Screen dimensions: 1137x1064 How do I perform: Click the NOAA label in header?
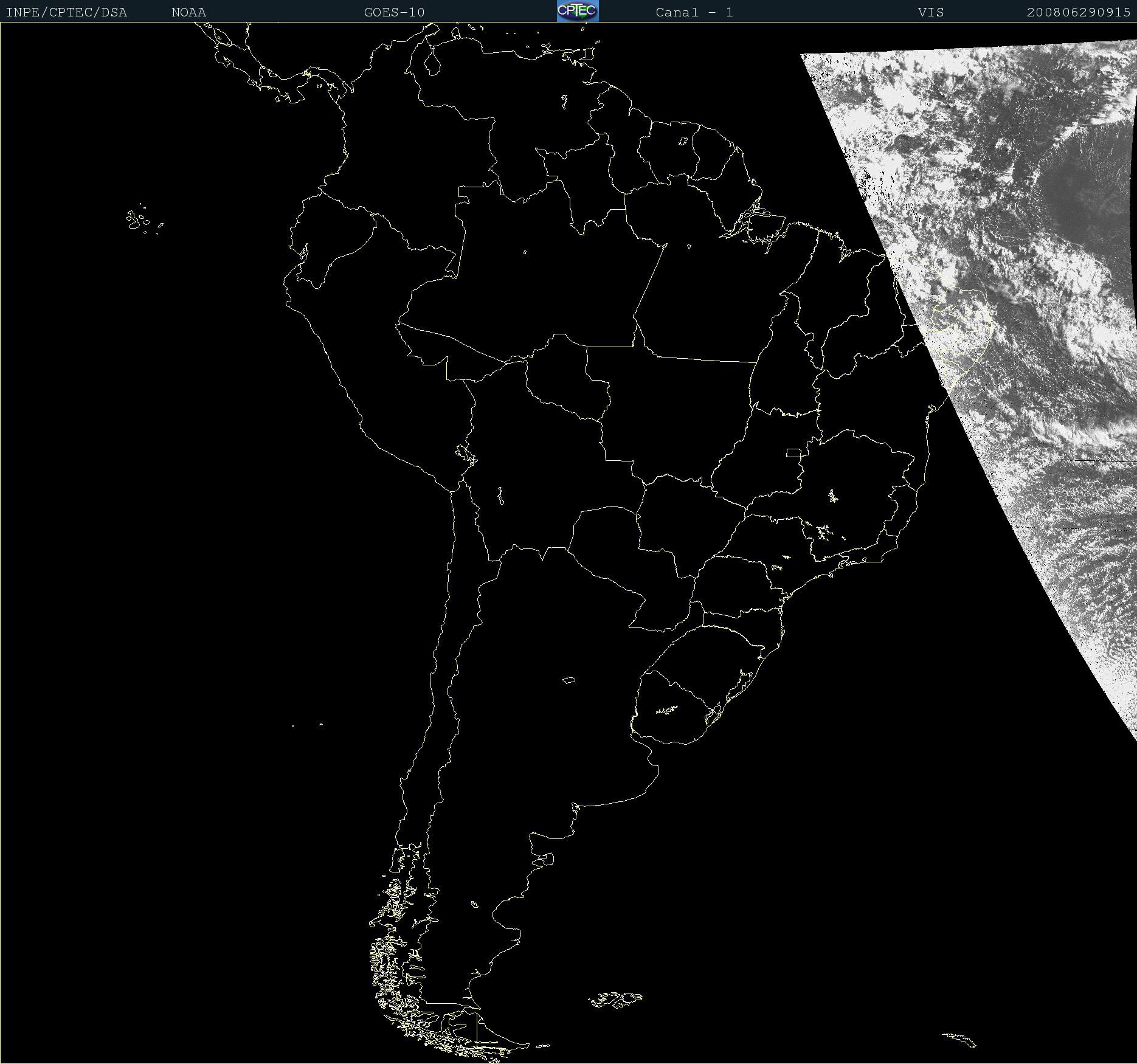[x=189, y=12]
